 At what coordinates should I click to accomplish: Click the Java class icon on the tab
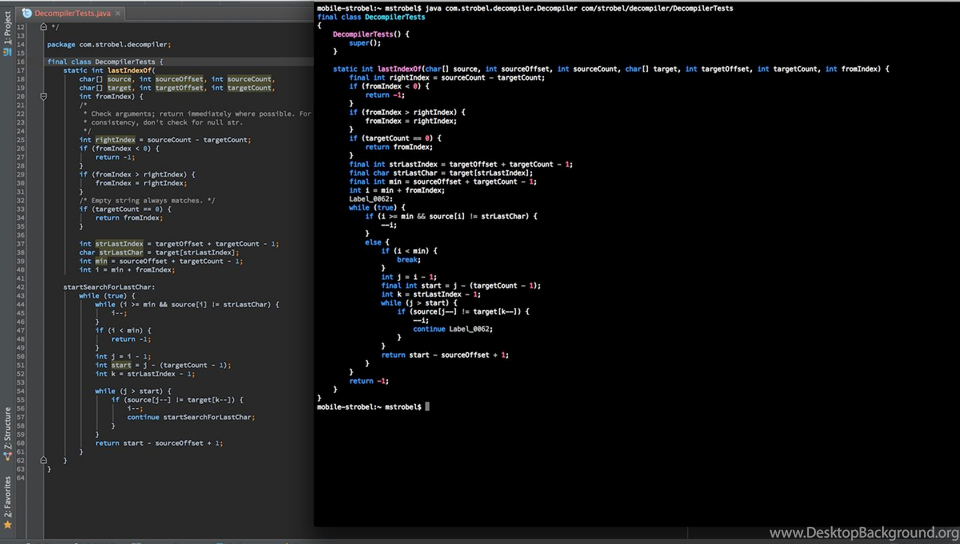coord(26,13)
